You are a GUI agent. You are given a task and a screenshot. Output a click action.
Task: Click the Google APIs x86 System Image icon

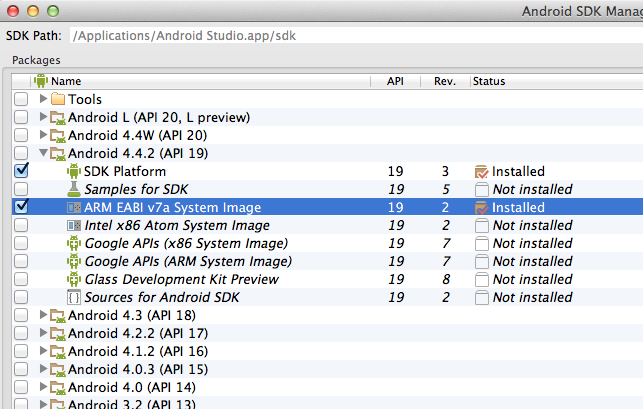click(74, 244)
